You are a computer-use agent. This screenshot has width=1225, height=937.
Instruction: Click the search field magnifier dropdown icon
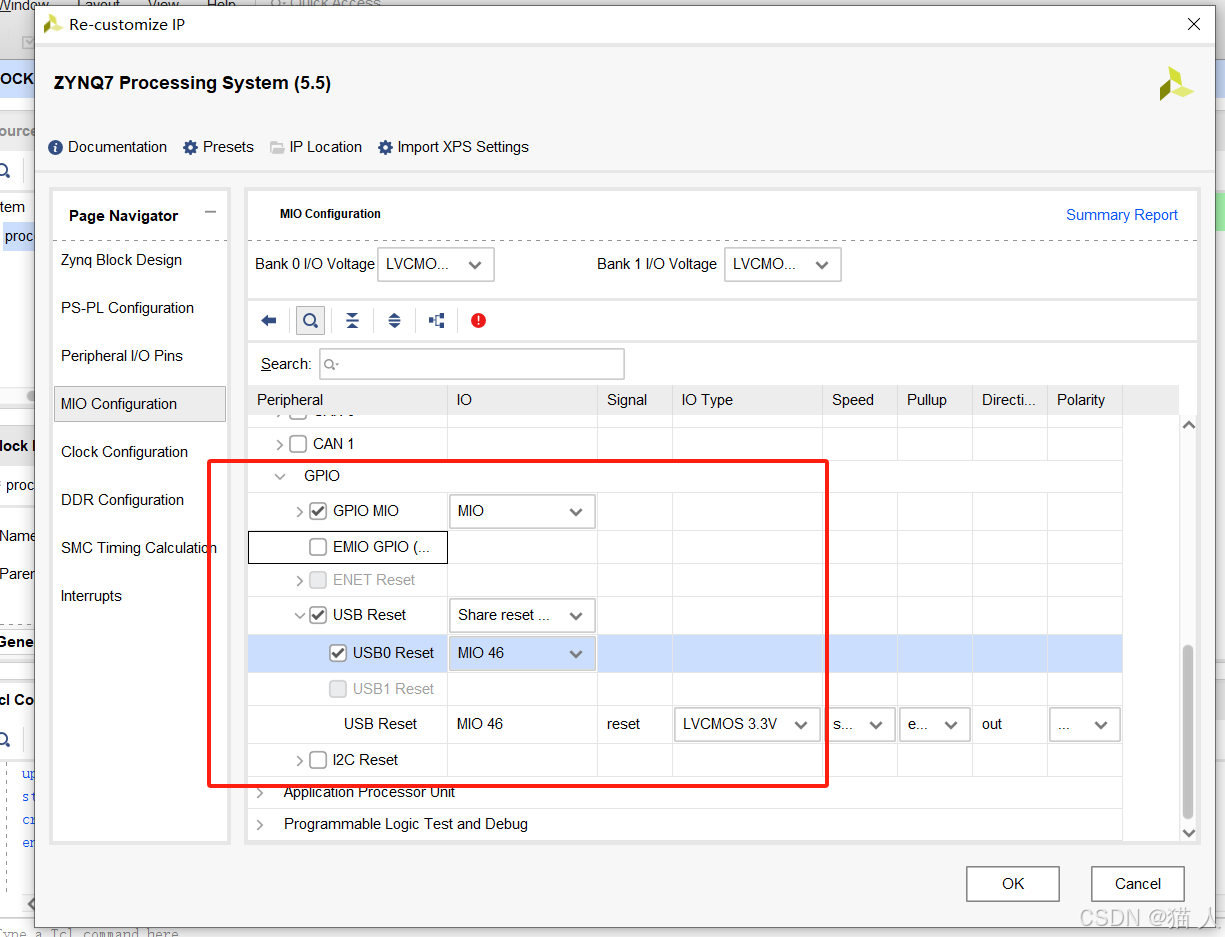click(x=333, y=364)
